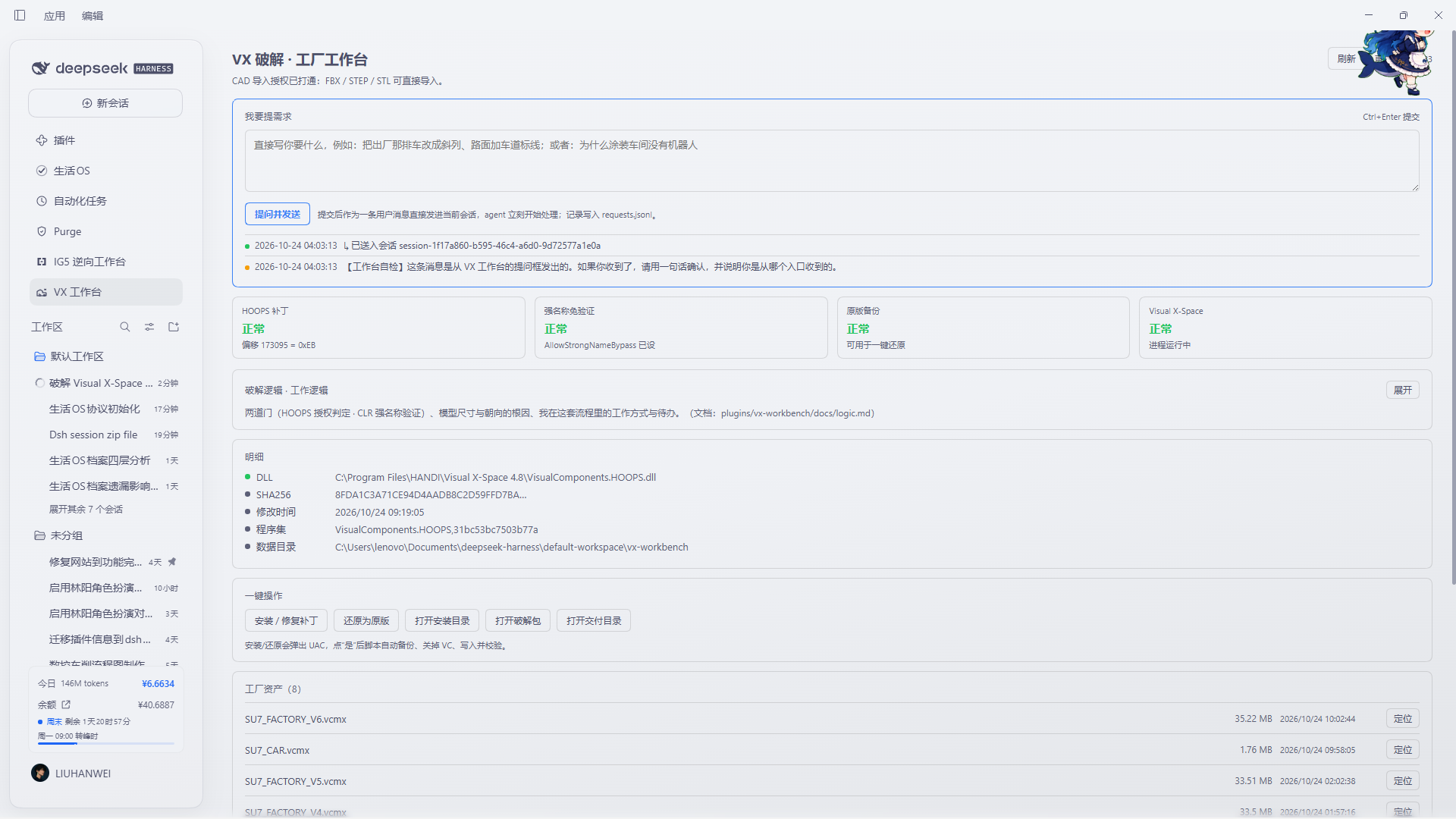Open session Dsh session zip file

(106, 435)
